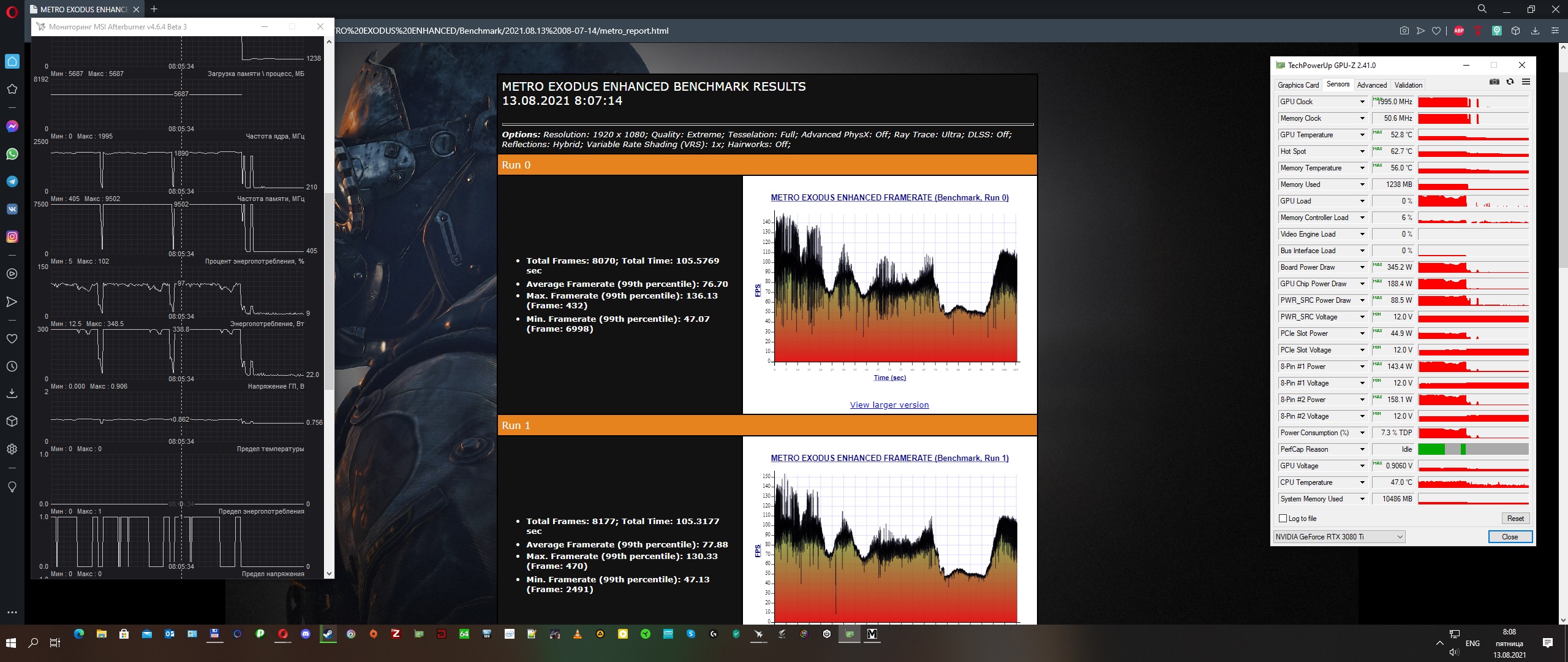Click Steam icon in Windows taskbar
Screen dimensions: 1568x662
[x=328, y=634]
